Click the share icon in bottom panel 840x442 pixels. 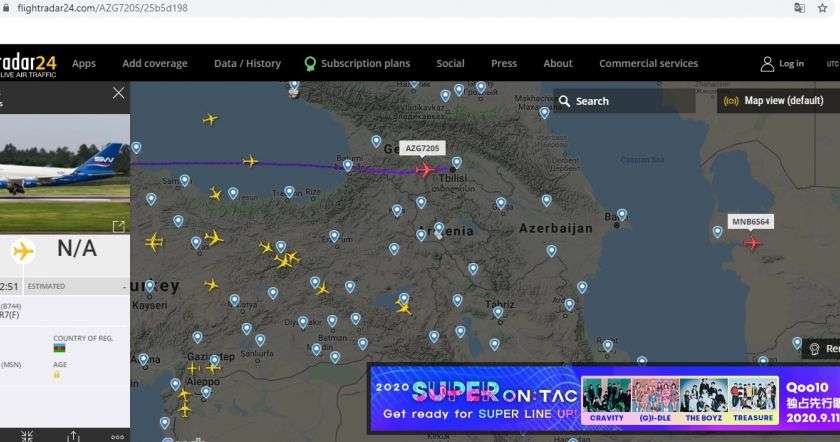tap(73, 435)
